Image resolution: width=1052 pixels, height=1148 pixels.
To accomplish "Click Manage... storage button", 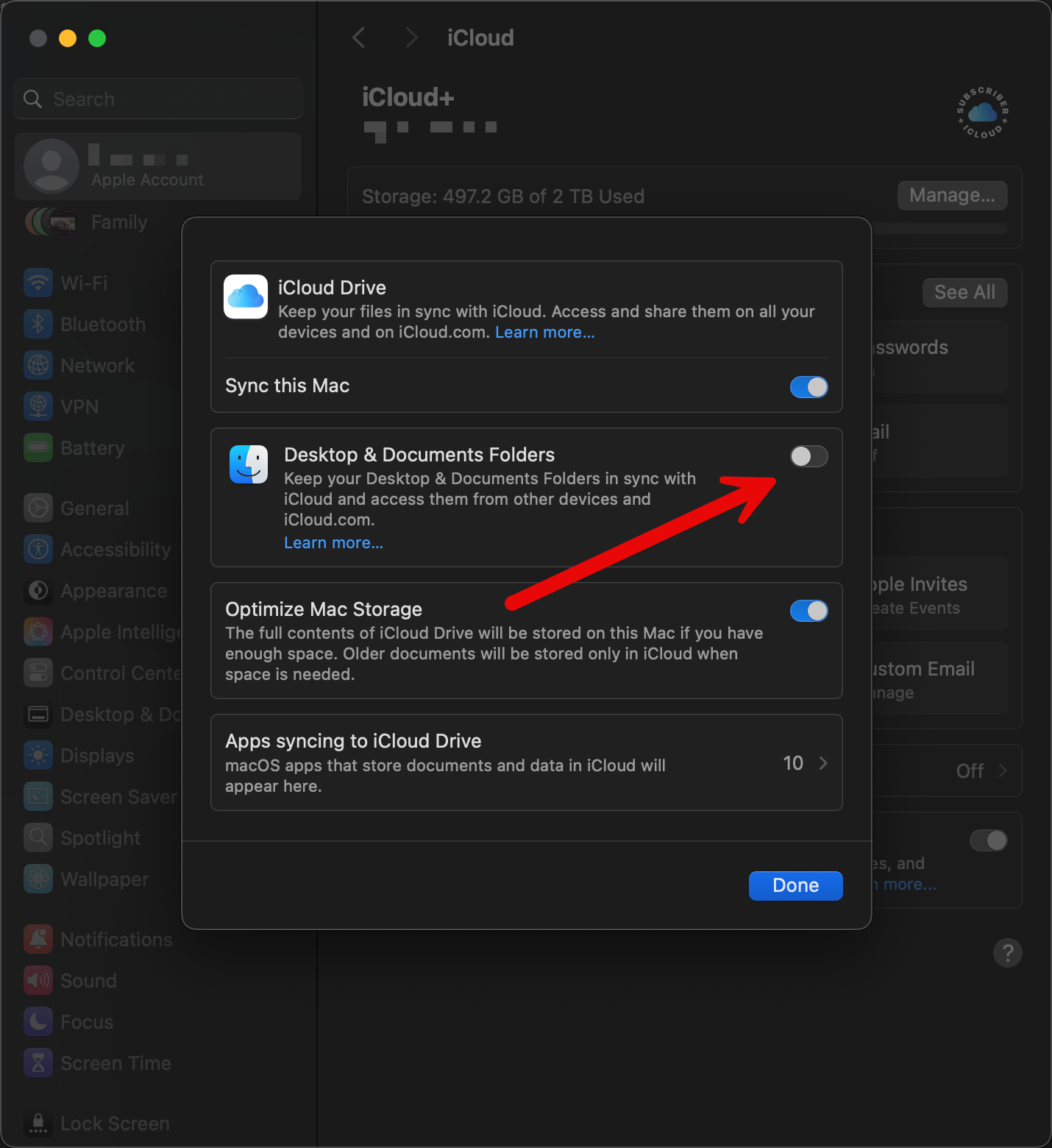I will [x=952, y=195].
